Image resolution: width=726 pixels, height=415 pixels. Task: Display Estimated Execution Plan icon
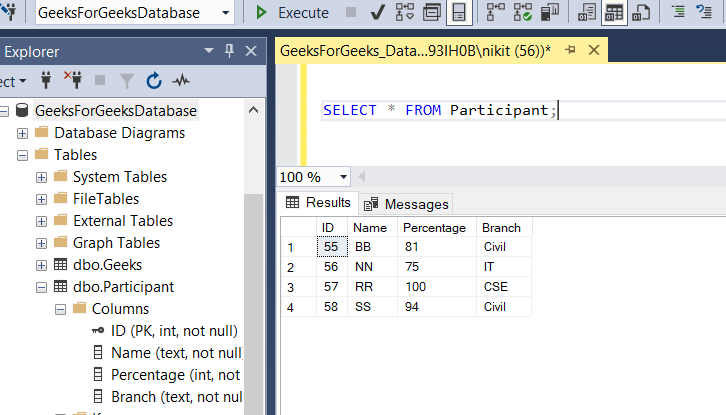tap(404, 13)
